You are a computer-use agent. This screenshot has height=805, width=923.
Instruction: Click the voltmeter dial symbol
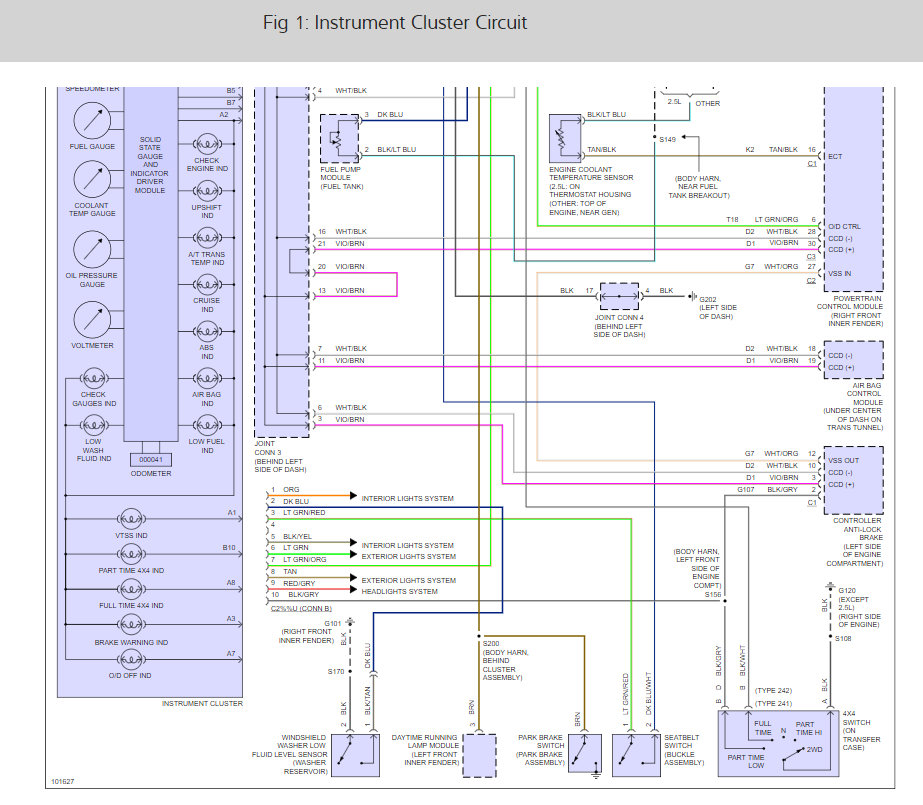click(92, 320)
